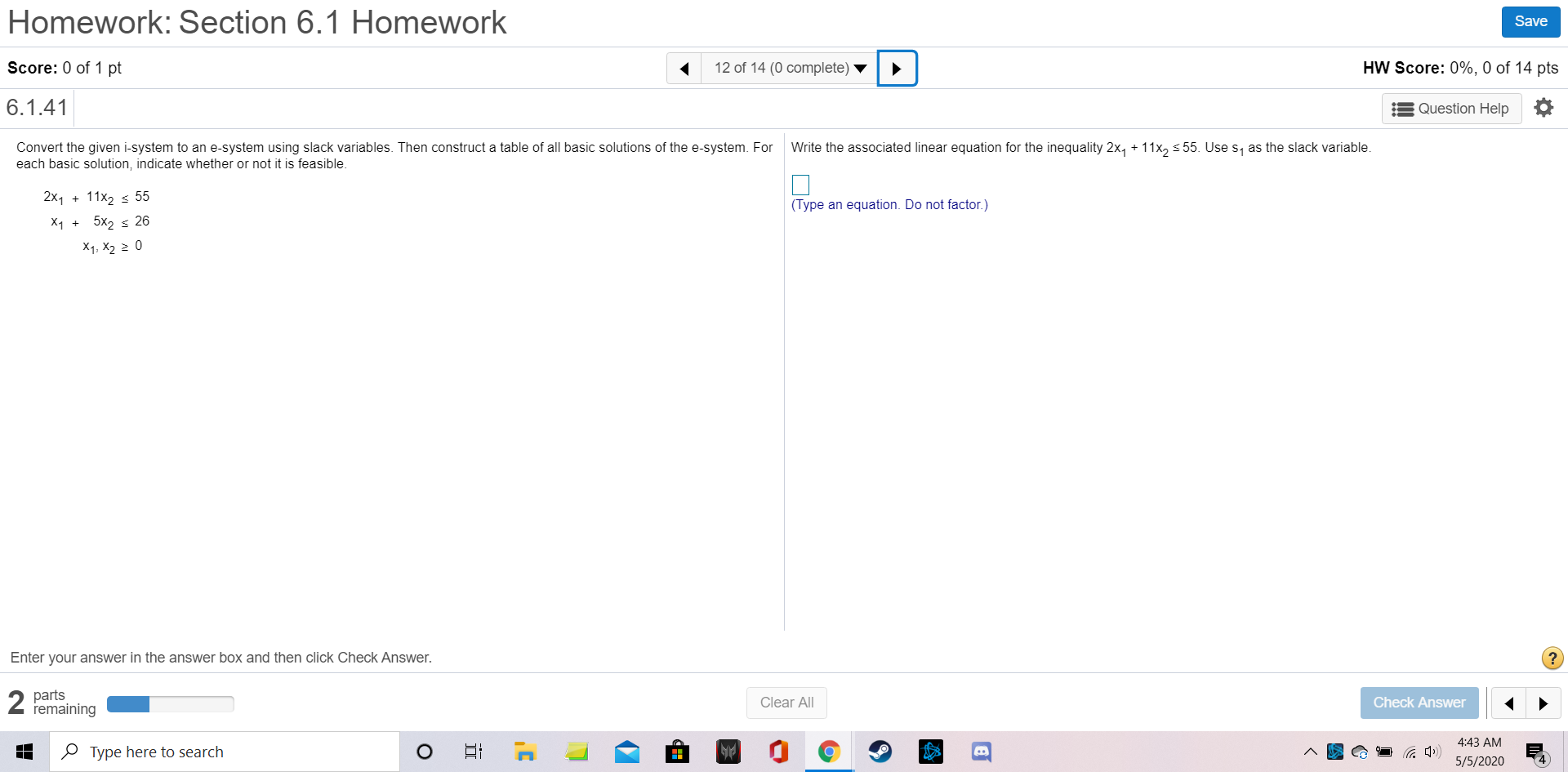Click the blue Save button
Screen dimensions: 1568x772
click(x=1530, y=22)
